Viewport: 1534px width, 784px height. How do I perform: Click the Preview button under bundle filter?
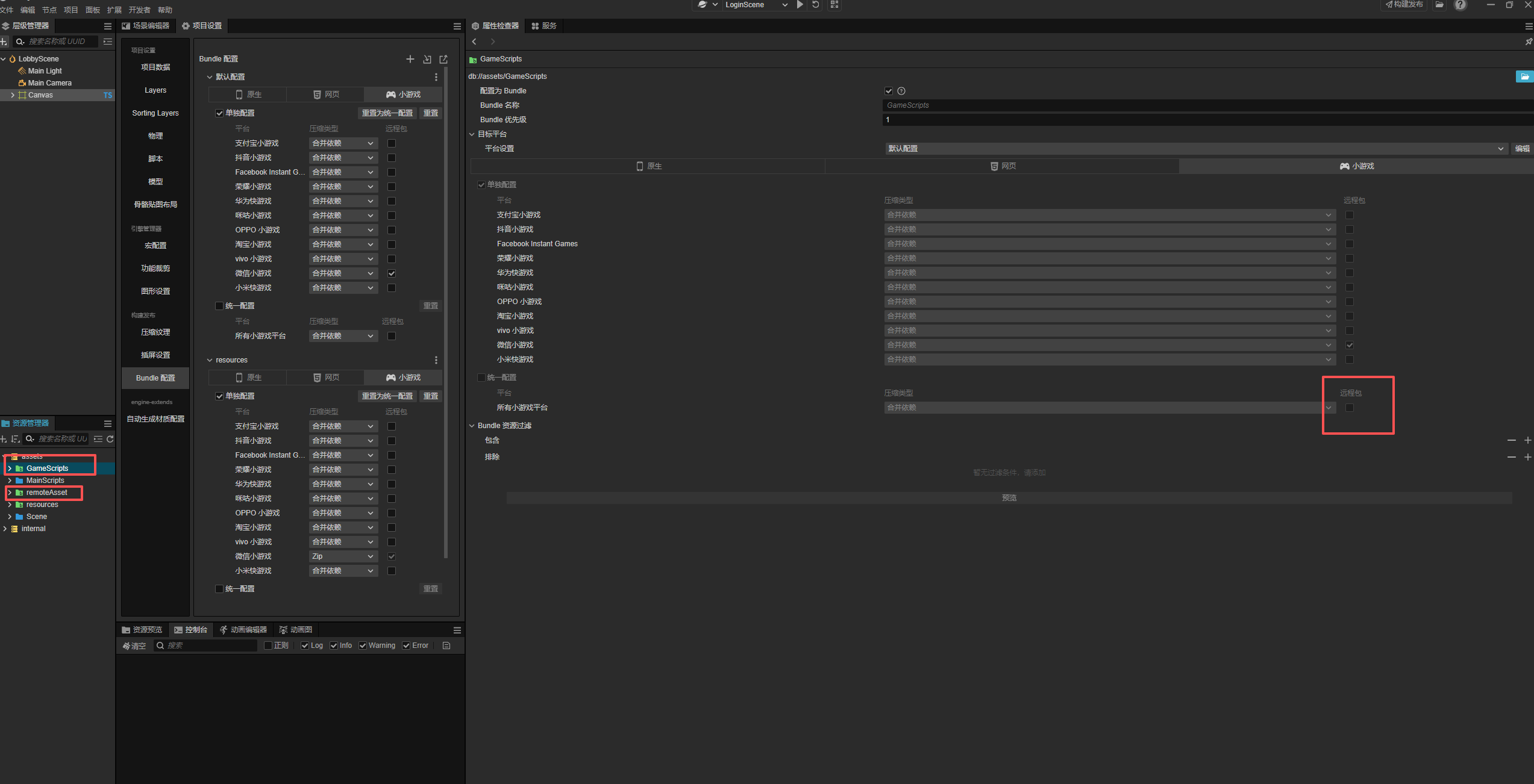point(1009,498)
